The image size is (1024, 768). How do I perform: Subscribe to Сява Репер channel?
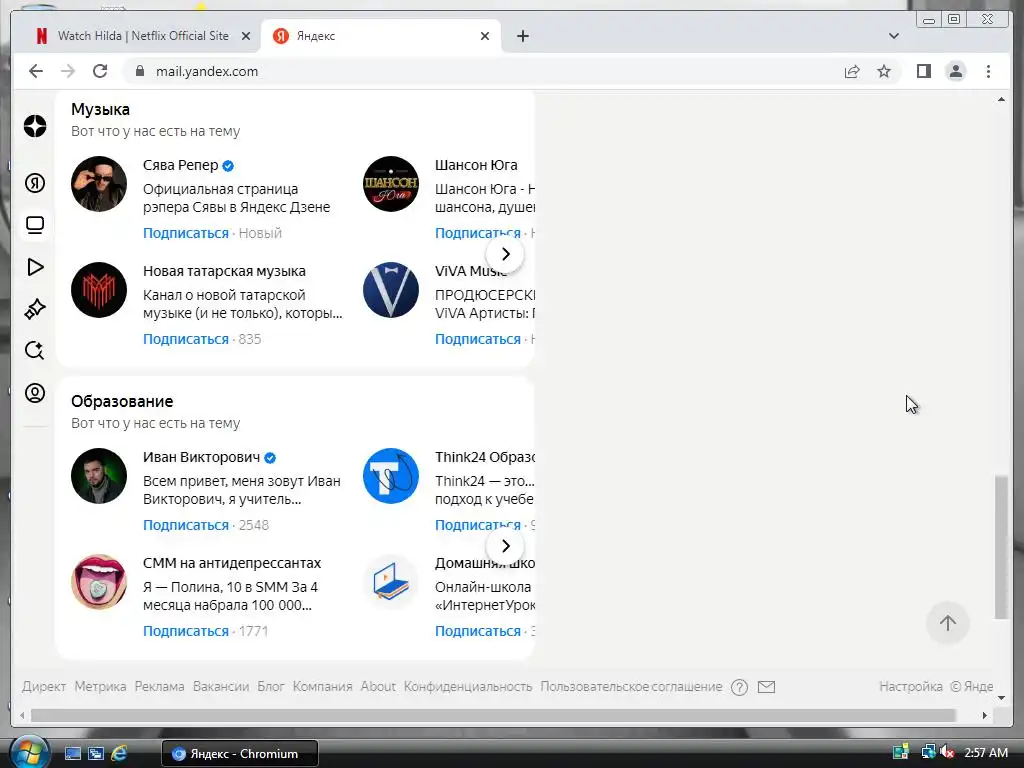185,233
